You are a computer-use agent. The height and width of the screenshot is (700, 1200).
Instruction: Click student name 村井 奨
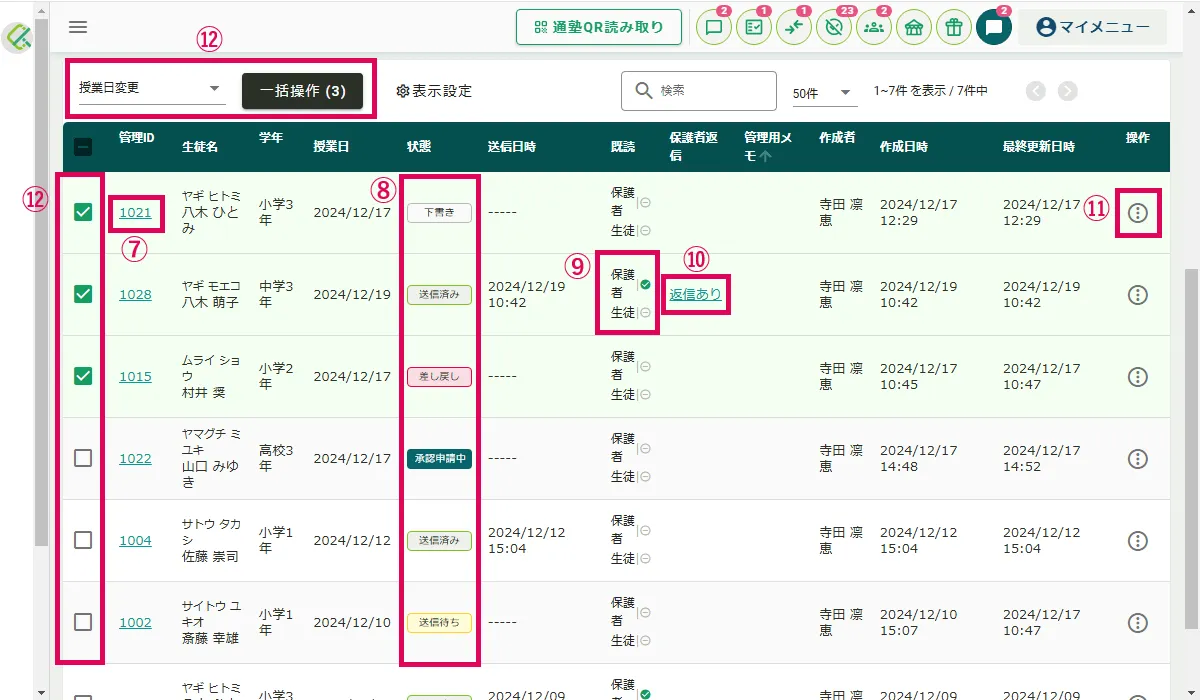[204, 393]
